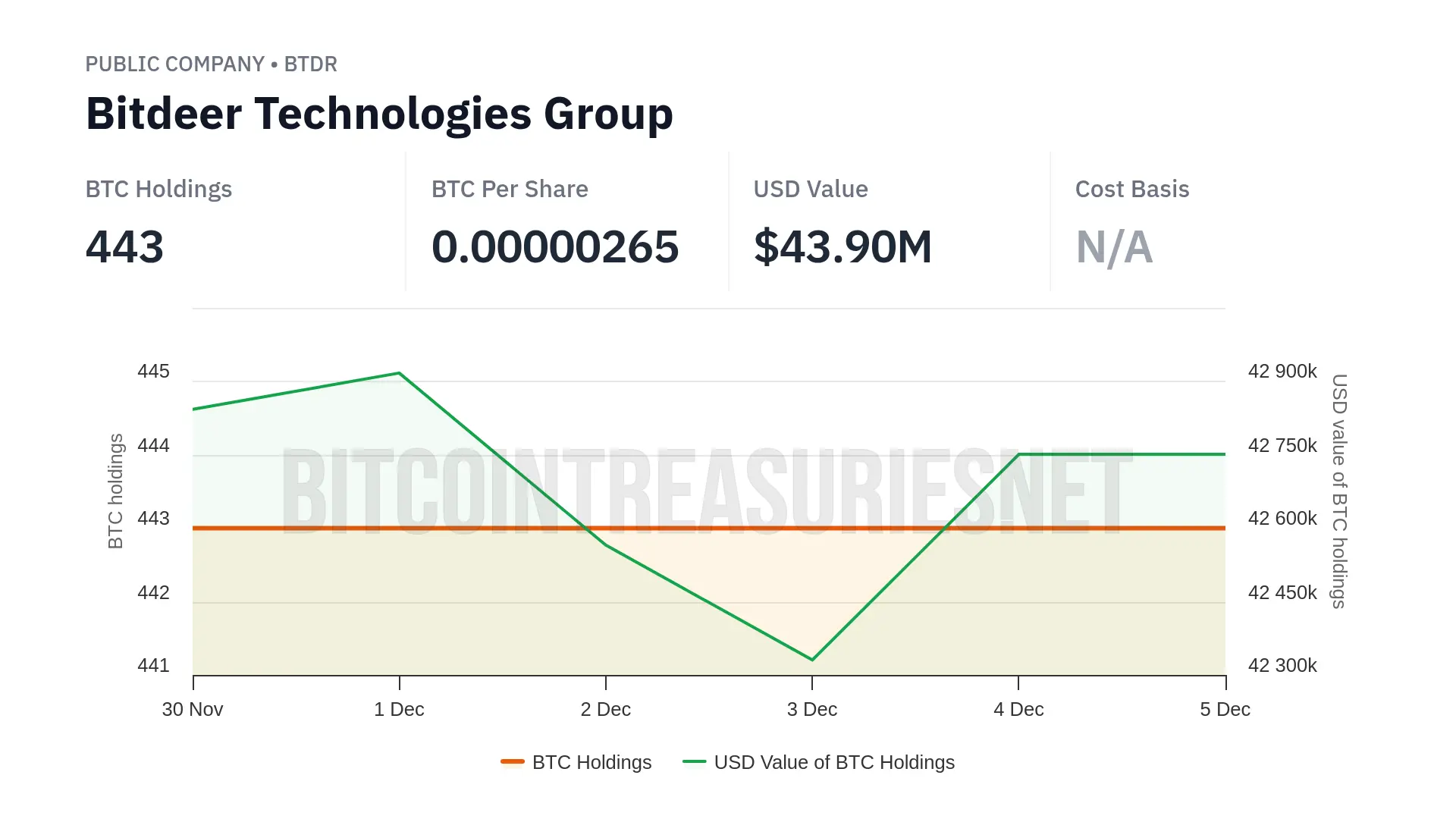Select the green line low point at 3 Dec
Viewport: 1456px width, 819px height.
pyautogui.click(x=812, y=660)
